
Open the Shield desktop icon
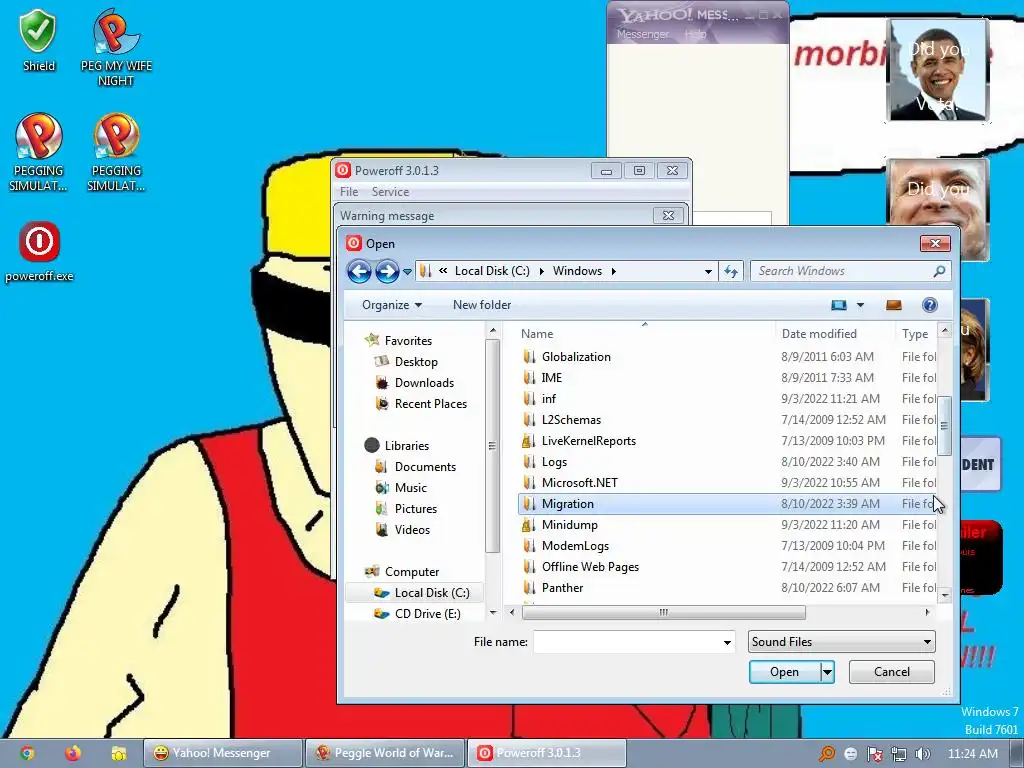click(38, 39)
